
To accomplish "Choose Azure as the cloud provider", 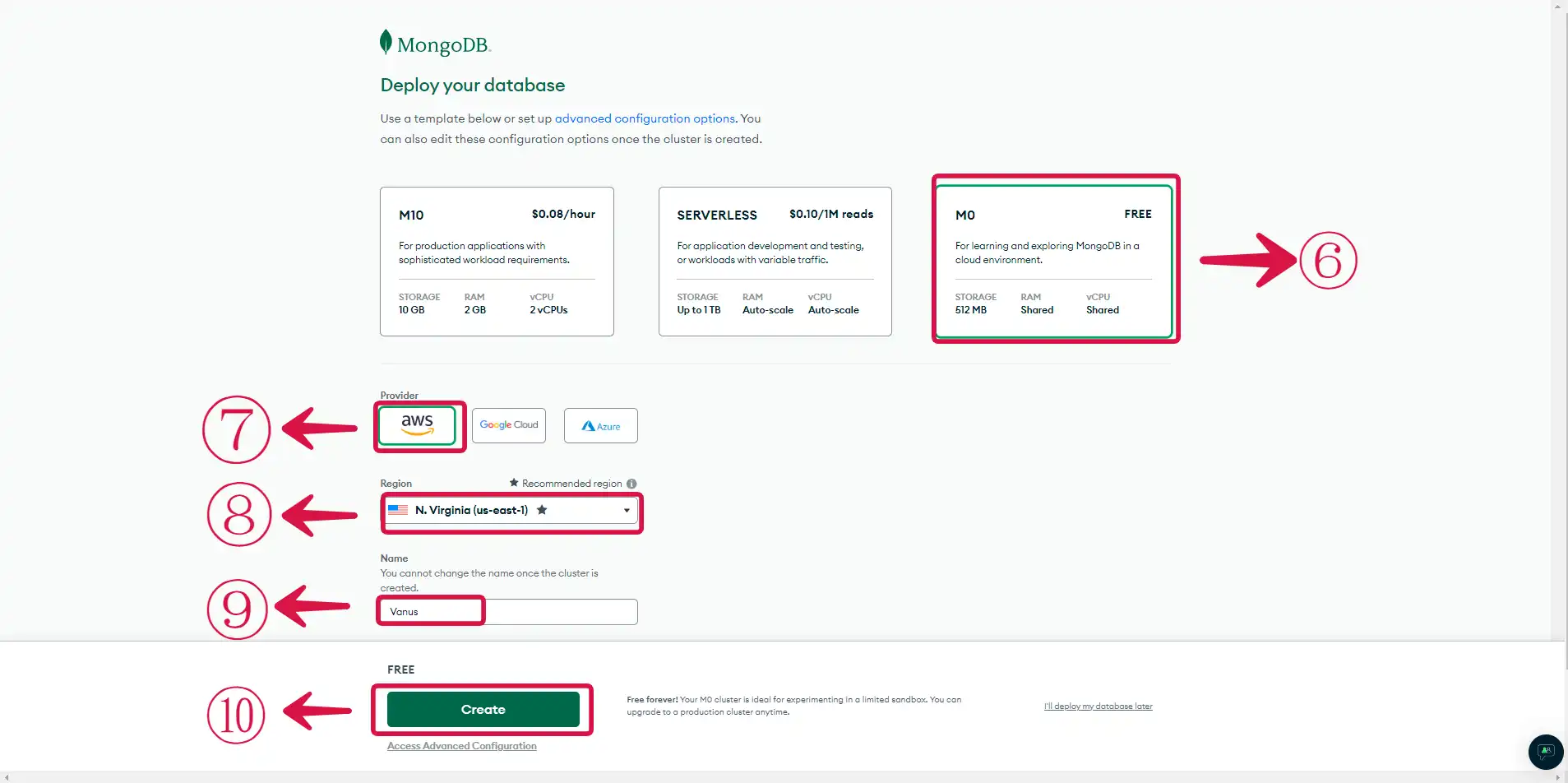I will click(601, 425).
